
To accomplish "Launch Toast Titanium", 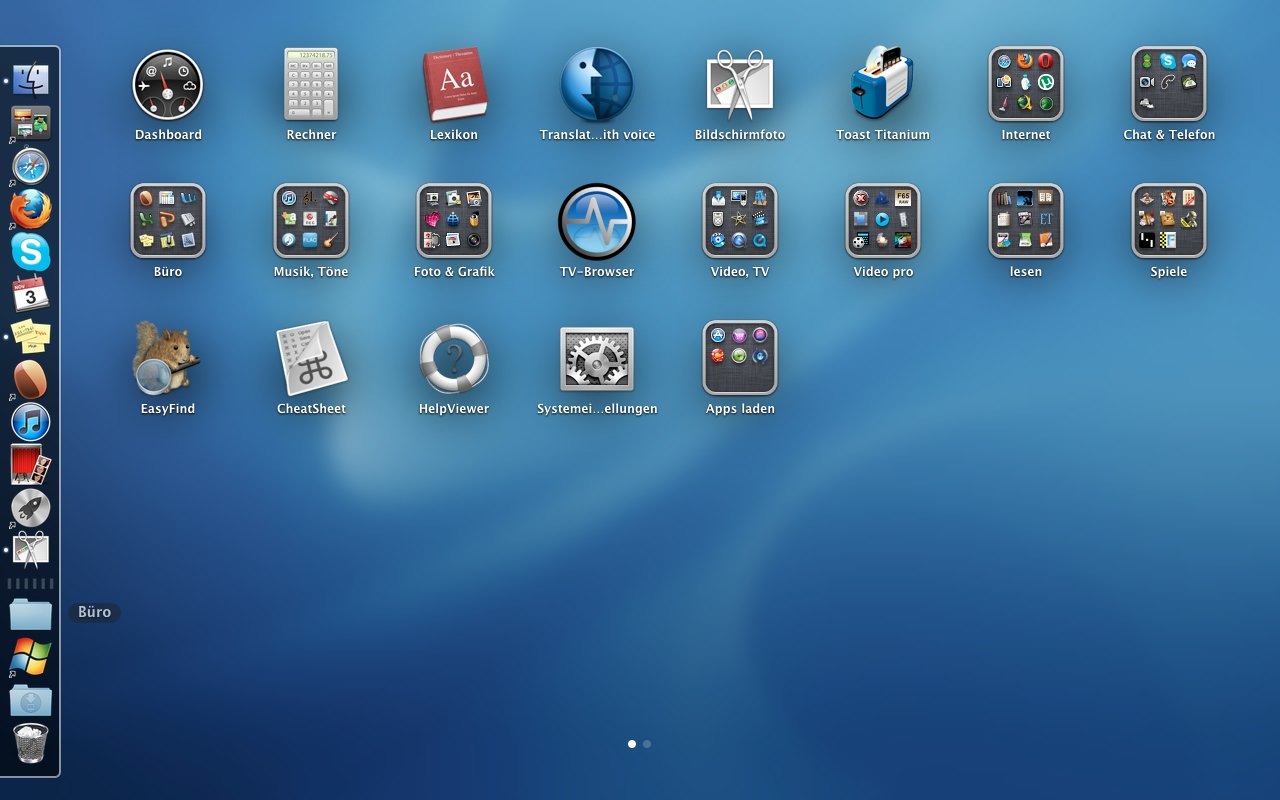I will [x=882, y=86].
